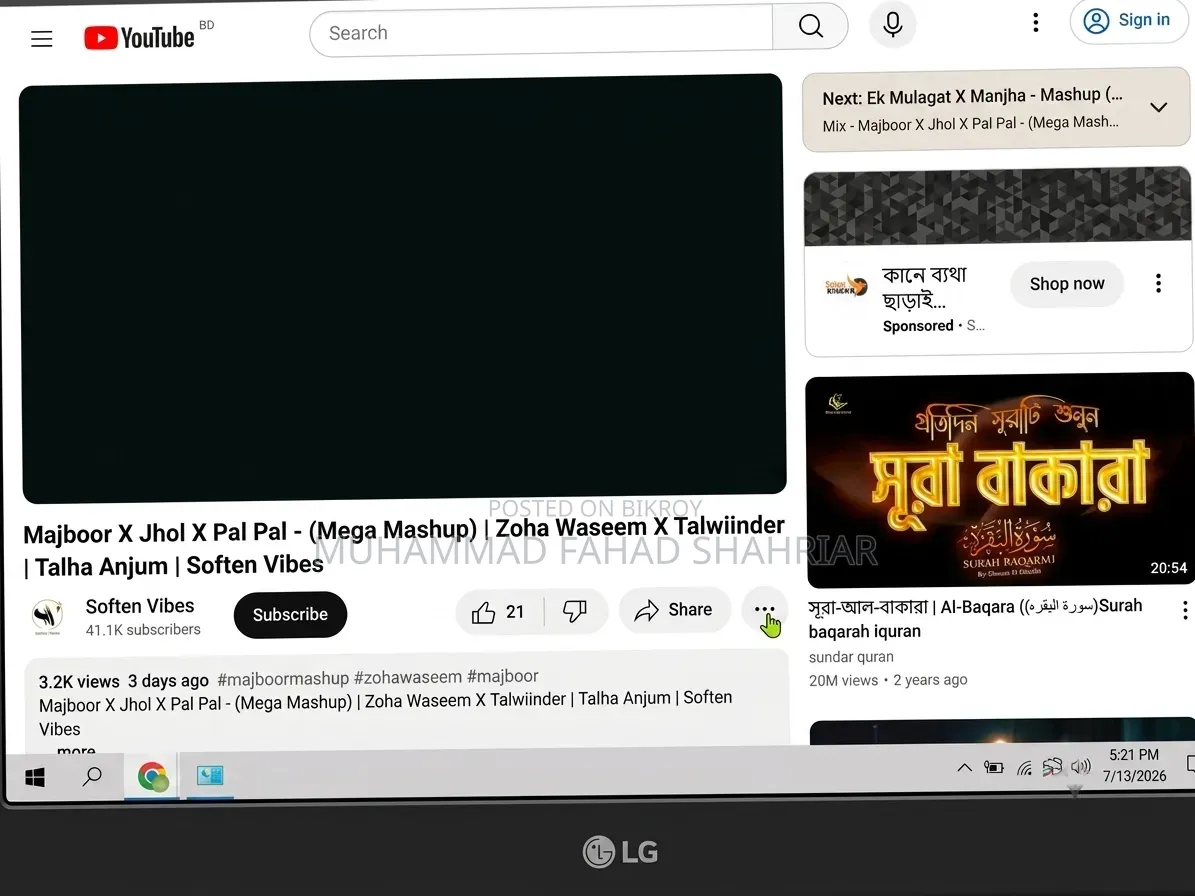This screenshot has height=896, width=1195.
Task: Start voice search with the microphone icon
Action: click(x=892, y=24)
